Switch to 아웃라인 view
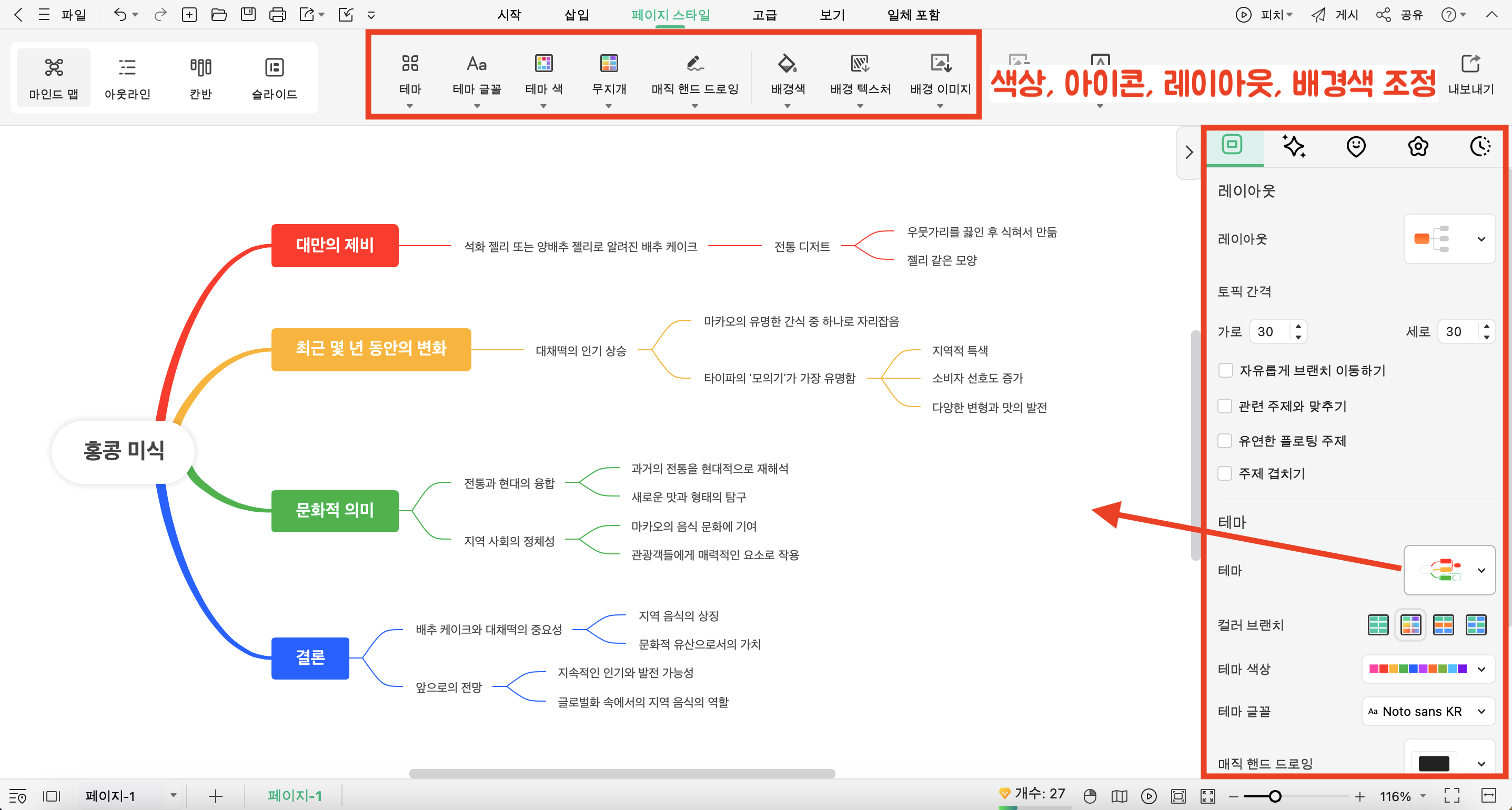1512x810 pixels. pyautogui.click(x=127, y=78)
